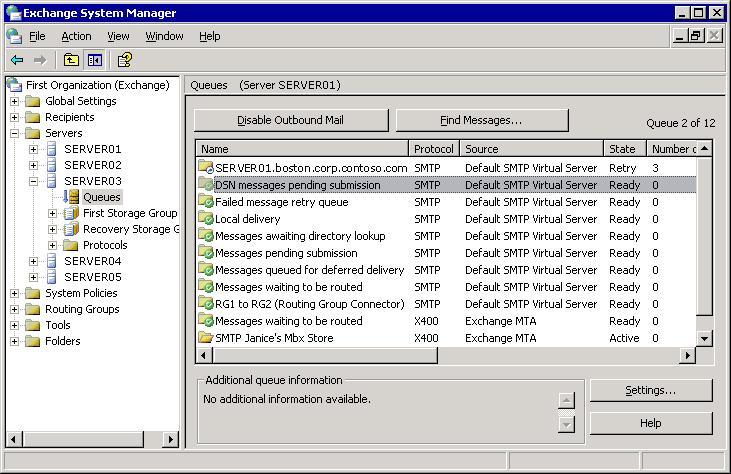Click queue list vertical scrollbar down arrow
Viewport: 731px width, 474px height.
[x=704, y=338]
